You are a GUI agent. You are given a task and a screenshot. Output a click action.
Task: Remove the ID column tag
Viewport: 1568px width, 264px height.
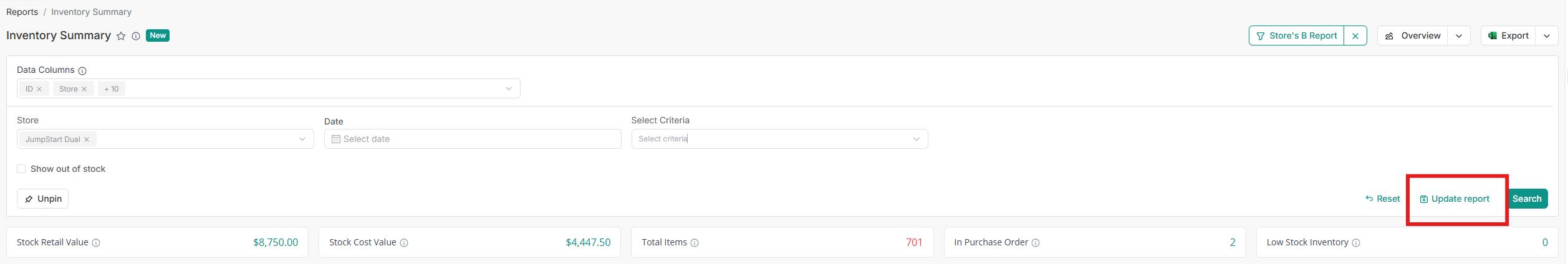(x=39, y=89)
